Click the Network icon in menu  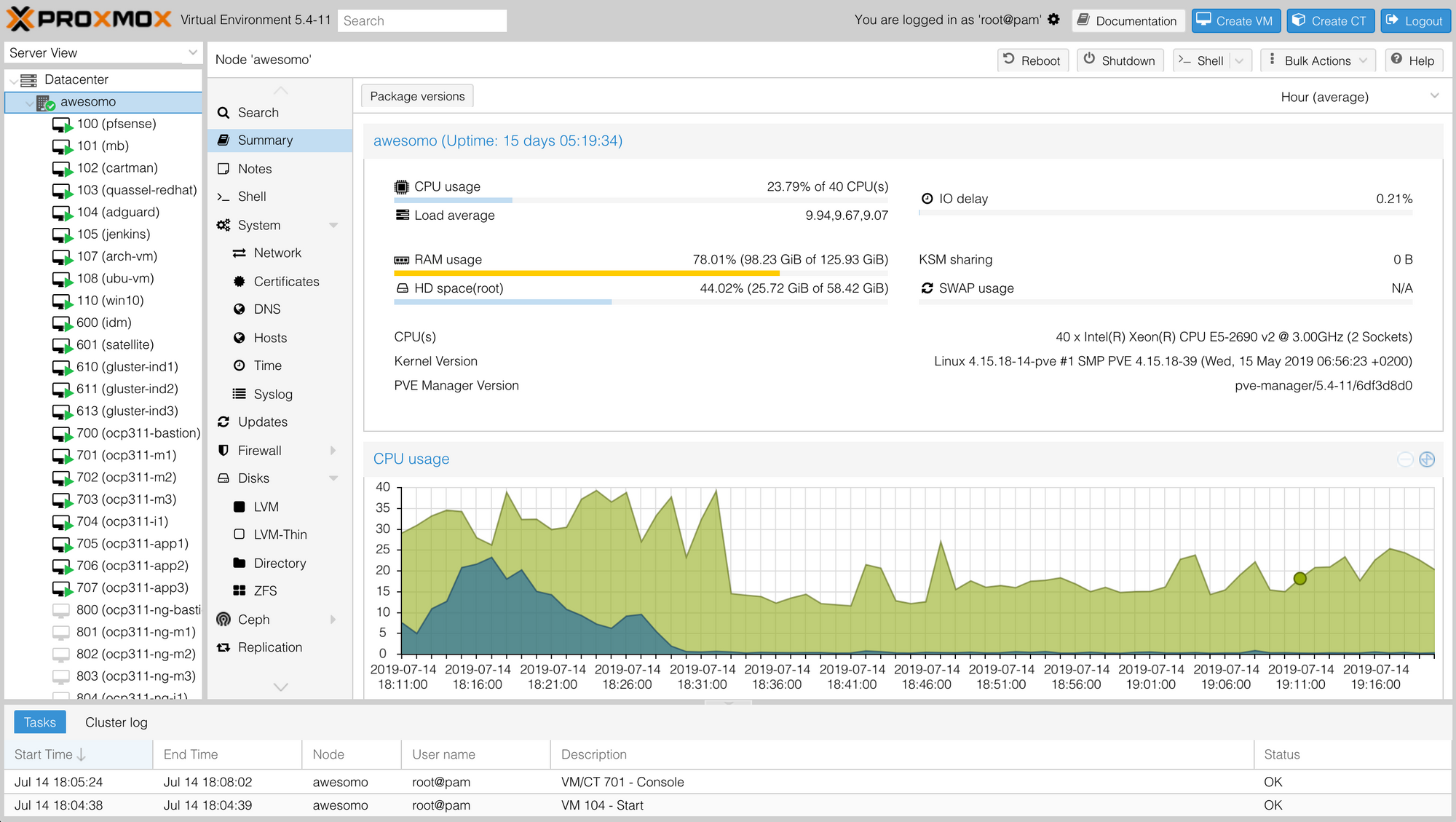(x=239, y=253)
